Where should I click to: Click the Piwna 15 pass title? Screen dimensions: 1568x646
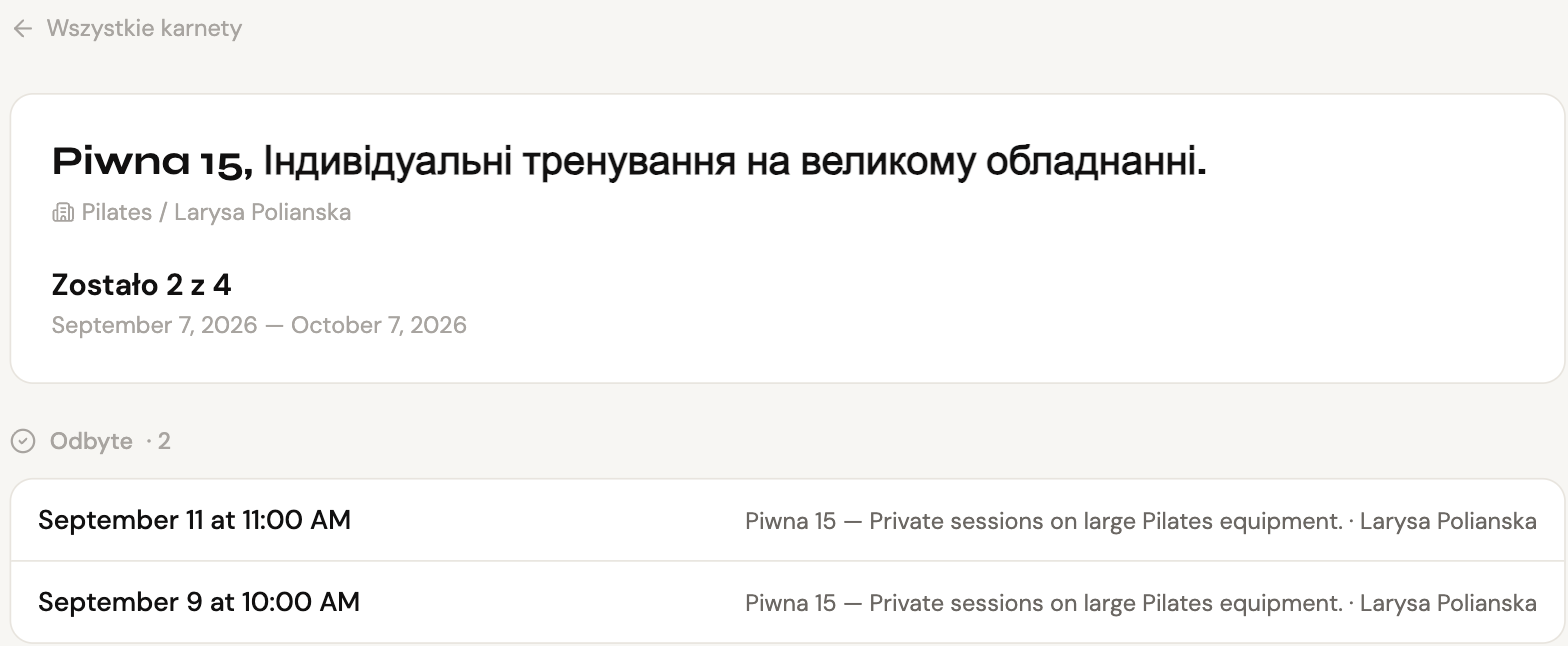tap(152, 162)
